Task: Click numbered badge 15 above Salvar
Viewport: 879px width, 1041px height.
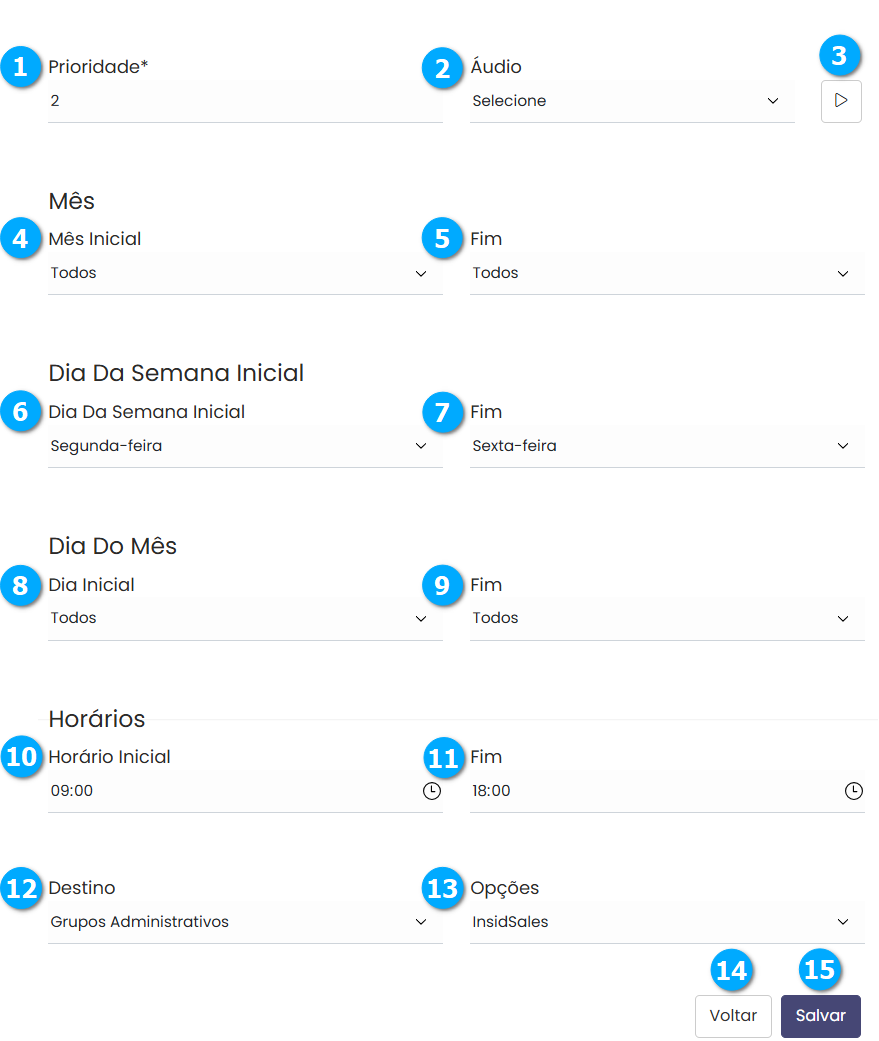Action: [x=819, y=971]
